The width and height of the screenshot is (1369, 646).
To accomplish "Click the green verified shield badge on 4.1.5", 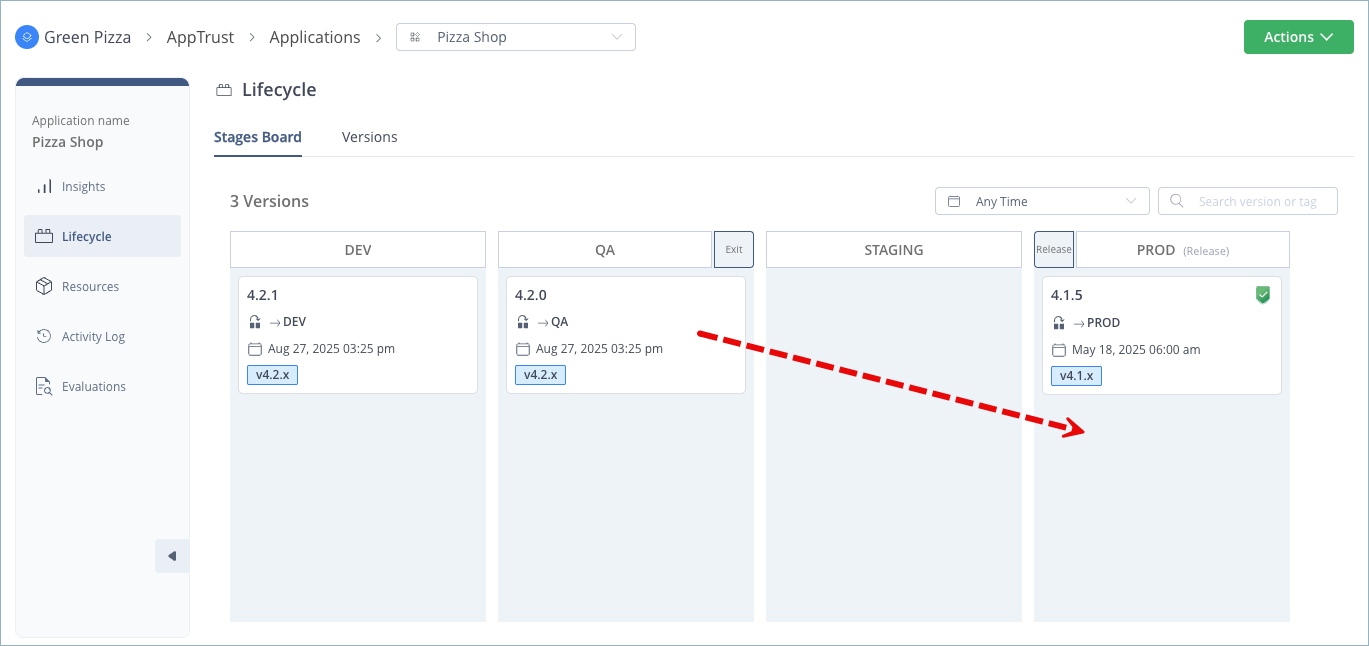I will (1262, 295).
